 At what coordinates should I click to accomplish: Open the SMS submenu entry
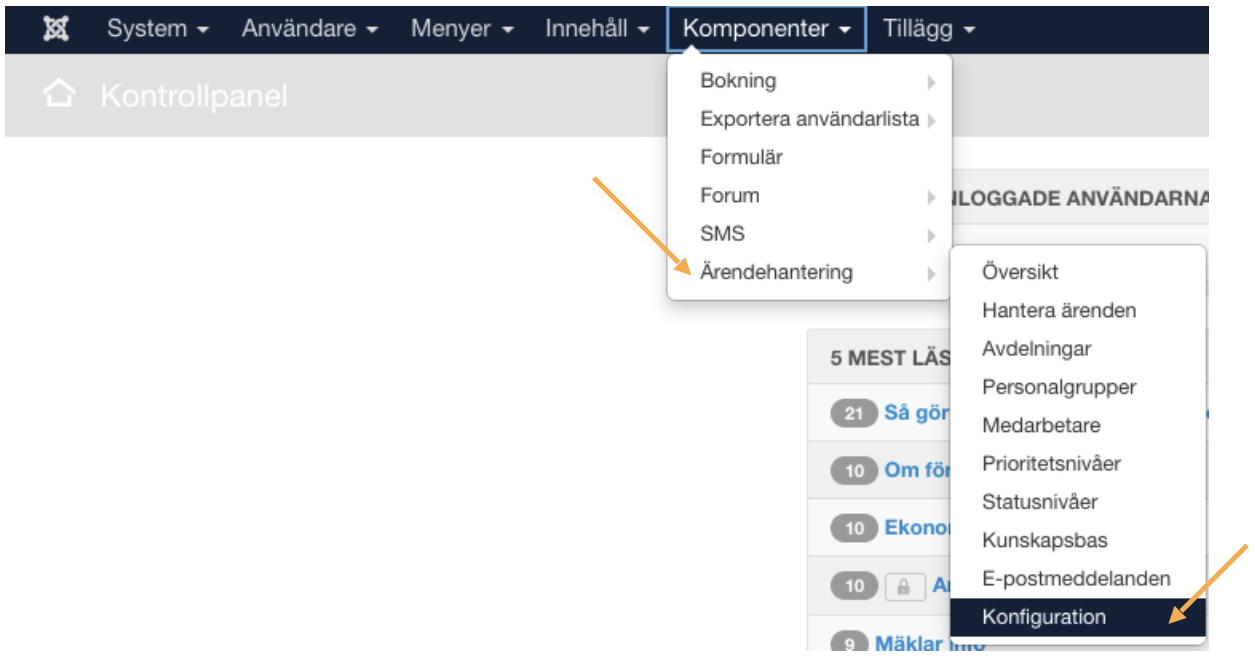[x=722, y=234]
